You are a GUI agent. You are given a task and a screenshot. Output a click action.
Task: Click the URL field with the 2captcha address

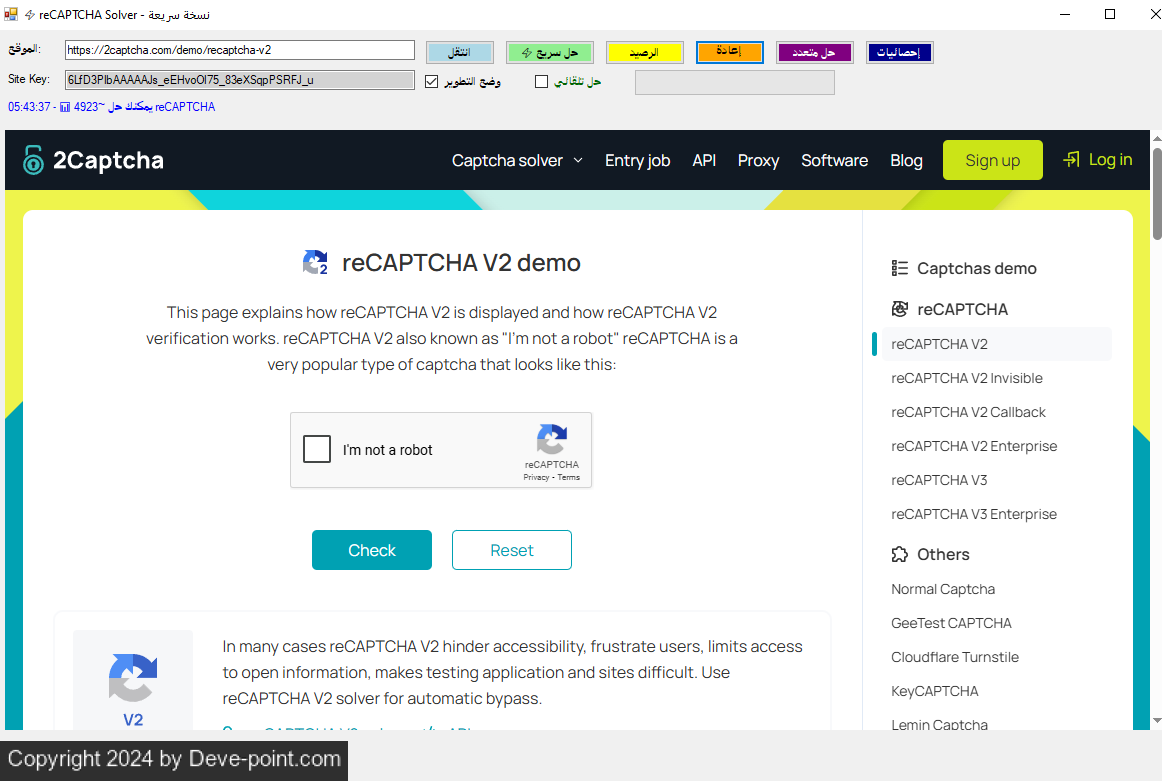(x=239, y=50)
